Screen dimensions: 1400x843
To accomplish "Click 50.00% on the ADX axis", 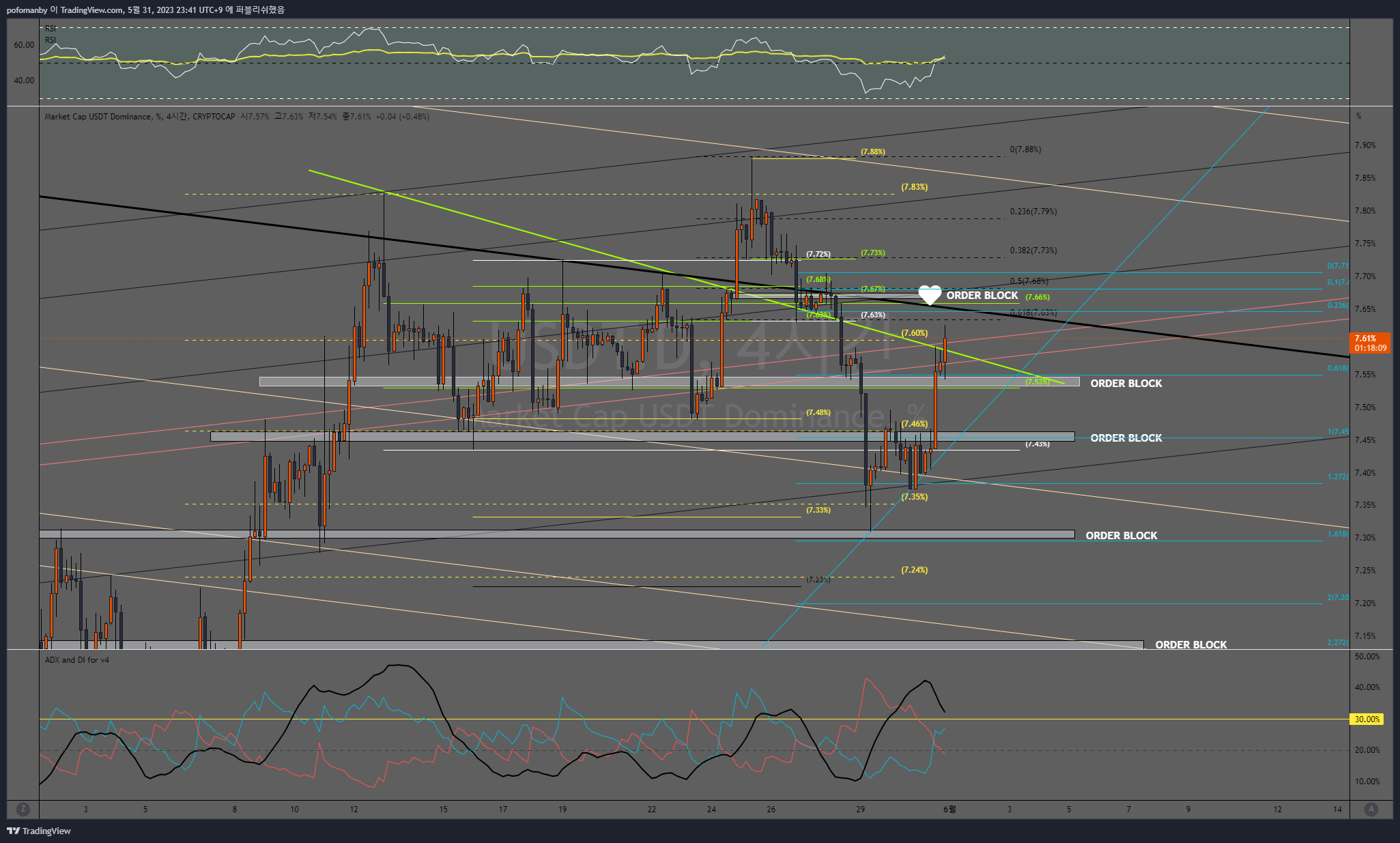I will point(1367,657).
